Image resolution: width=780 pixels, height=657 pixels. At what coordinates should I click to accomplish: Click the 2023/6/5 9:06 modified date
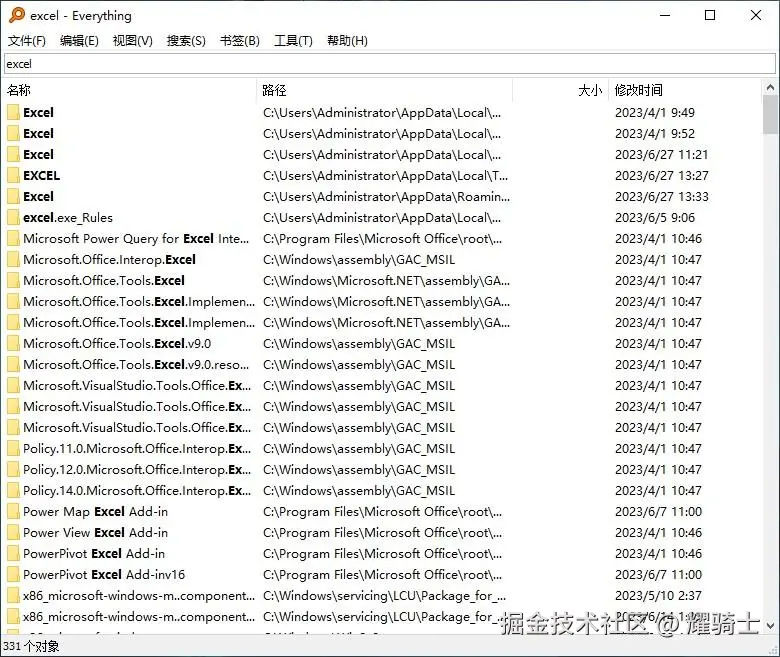click(655, 217)
